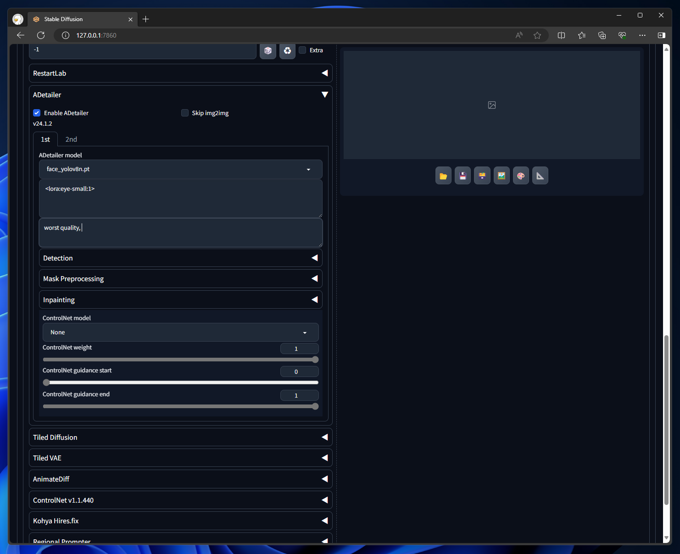Click the page vertical scrollbar

667,420
